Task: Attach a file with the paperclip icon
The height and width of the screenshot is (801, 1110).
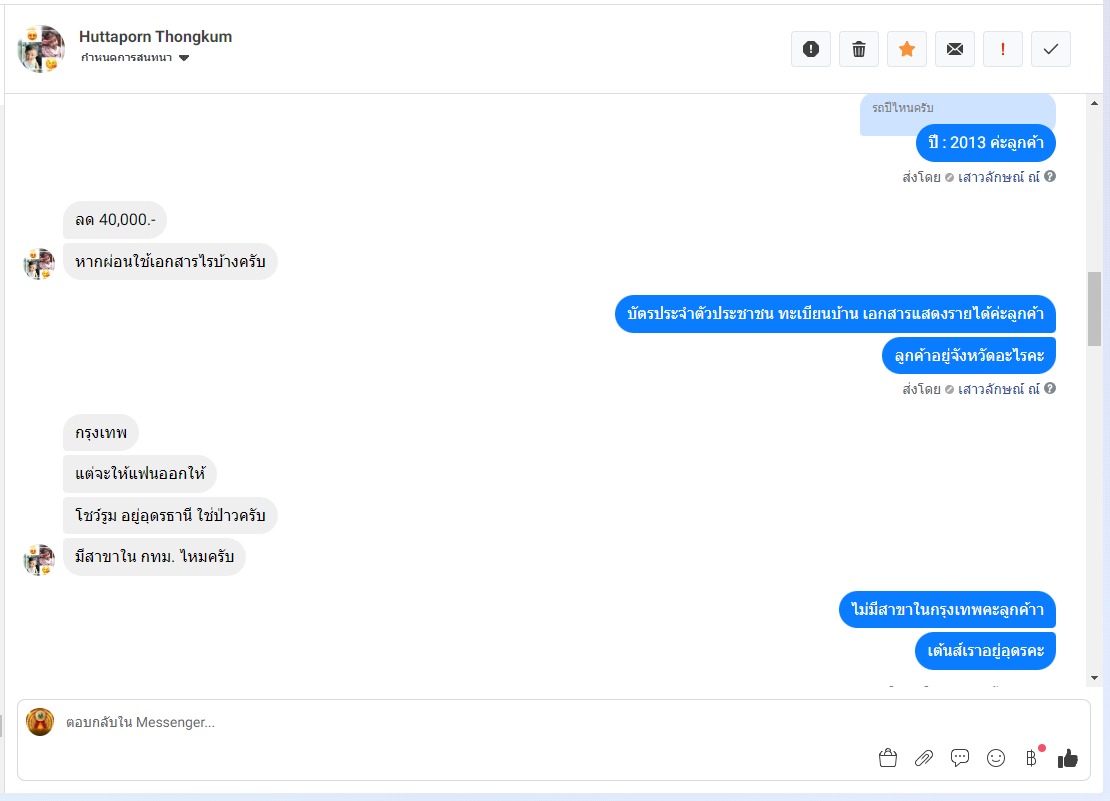Action: (x=924, y=759)
